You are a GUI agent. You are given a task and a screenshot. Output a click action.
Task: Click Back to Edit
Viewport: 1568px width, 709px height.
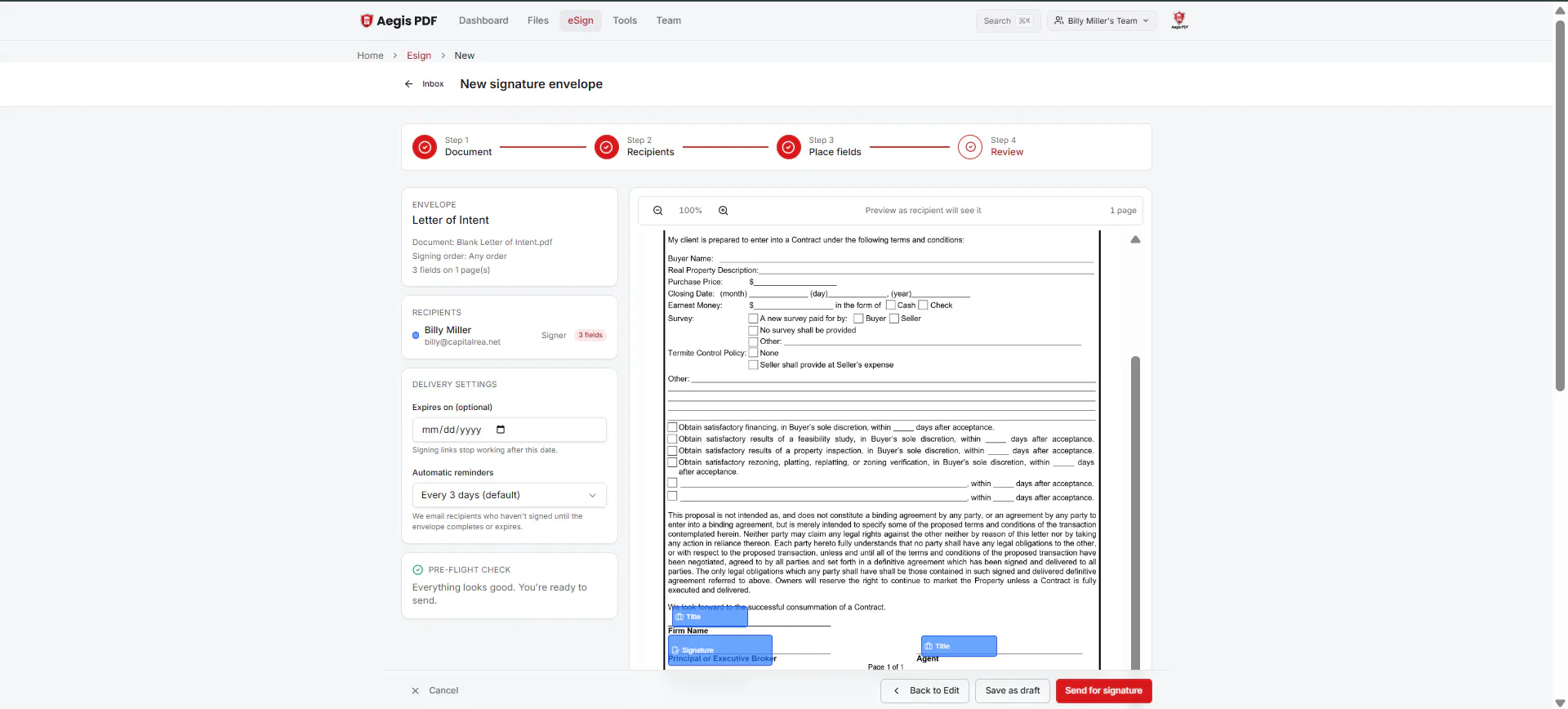tap(925, 691)
